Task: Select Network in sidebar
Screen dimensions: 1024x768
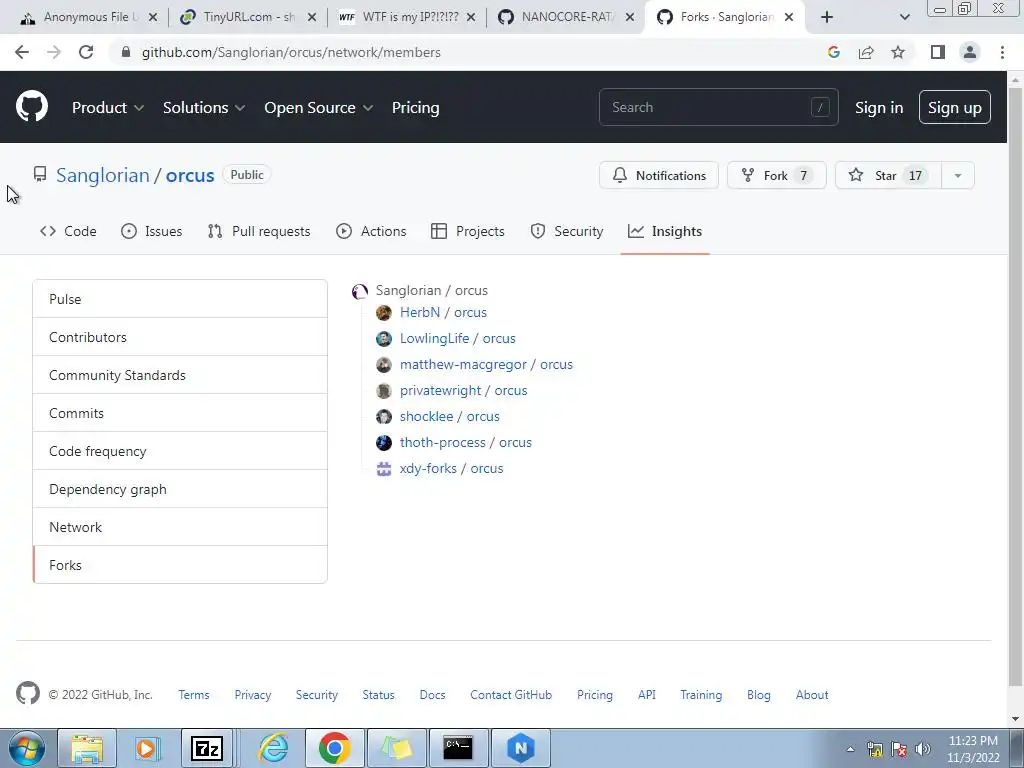Action: [x=180, y=526]
